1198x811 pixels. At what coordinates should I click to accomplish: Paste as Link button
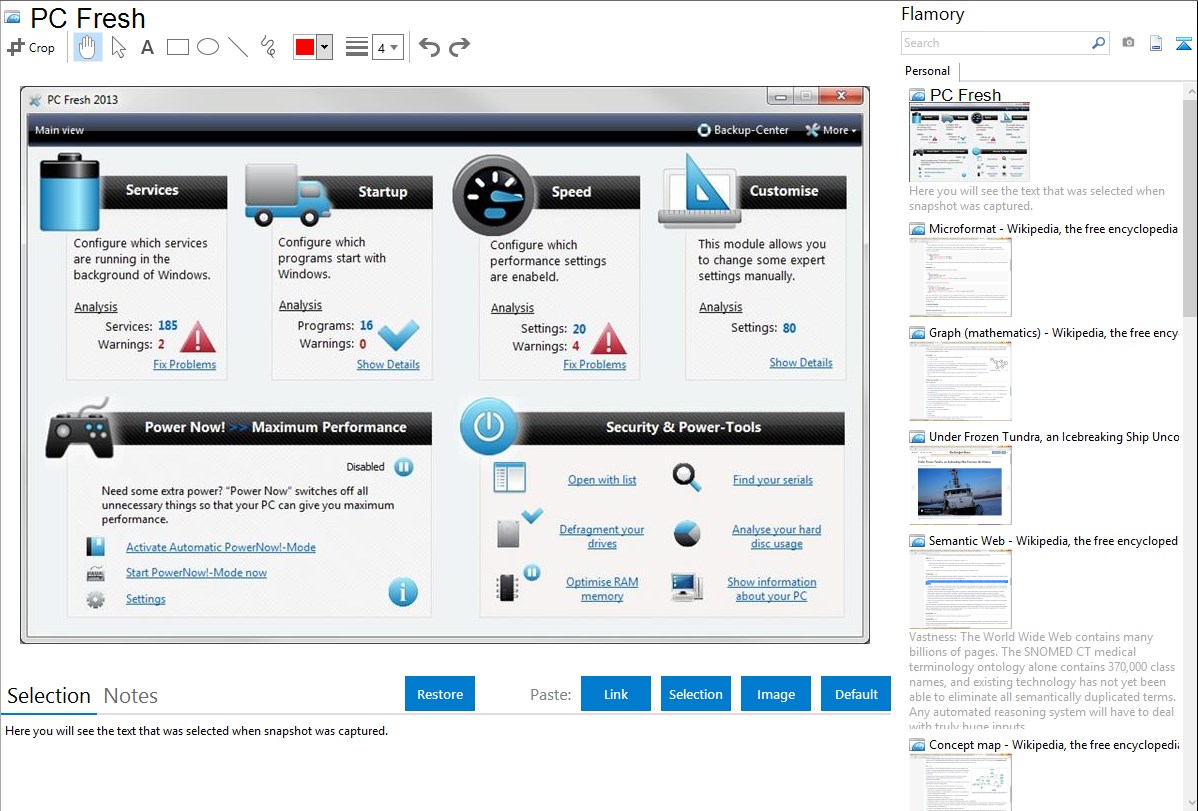pyautogui.click(x=616, y=694)
